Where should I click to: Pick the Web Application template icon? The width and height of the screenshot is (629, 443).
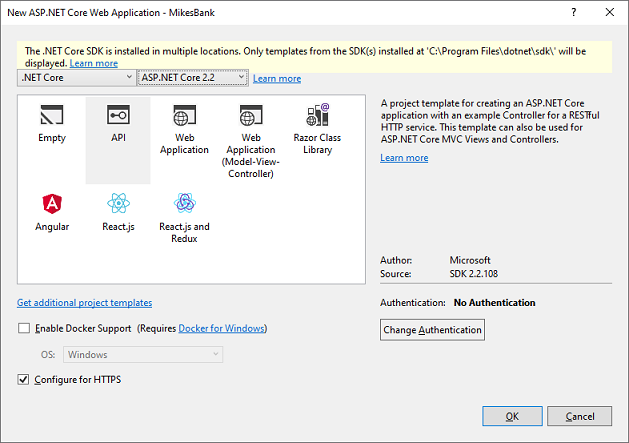tap(185, 115)
